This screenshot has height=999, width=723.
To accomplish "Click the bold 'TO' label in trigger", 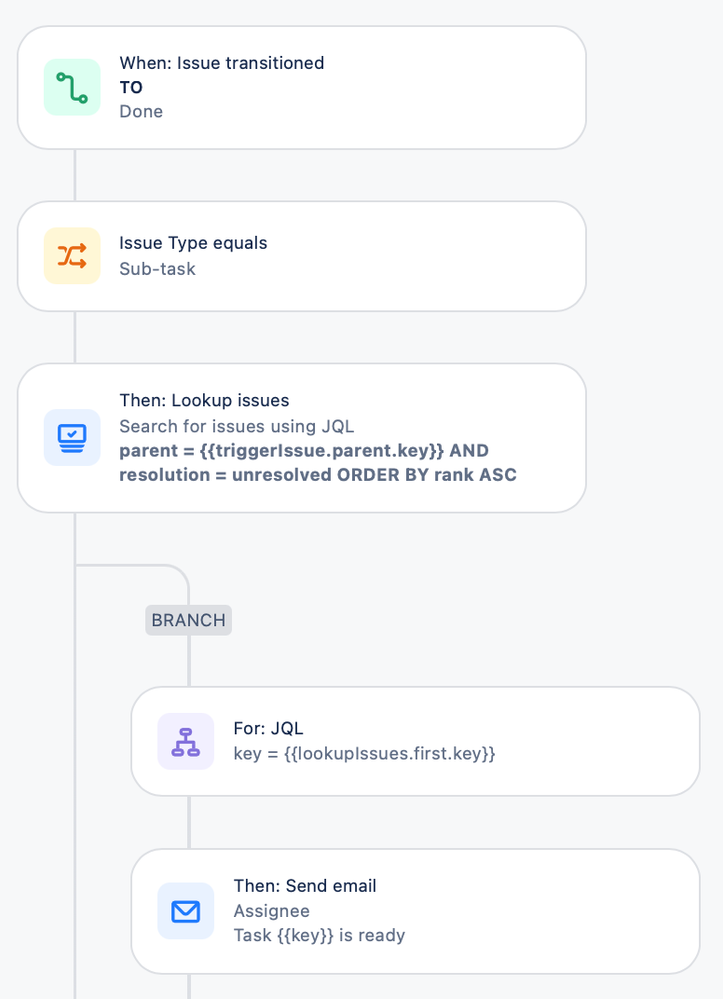I will (x=131, y=87).
